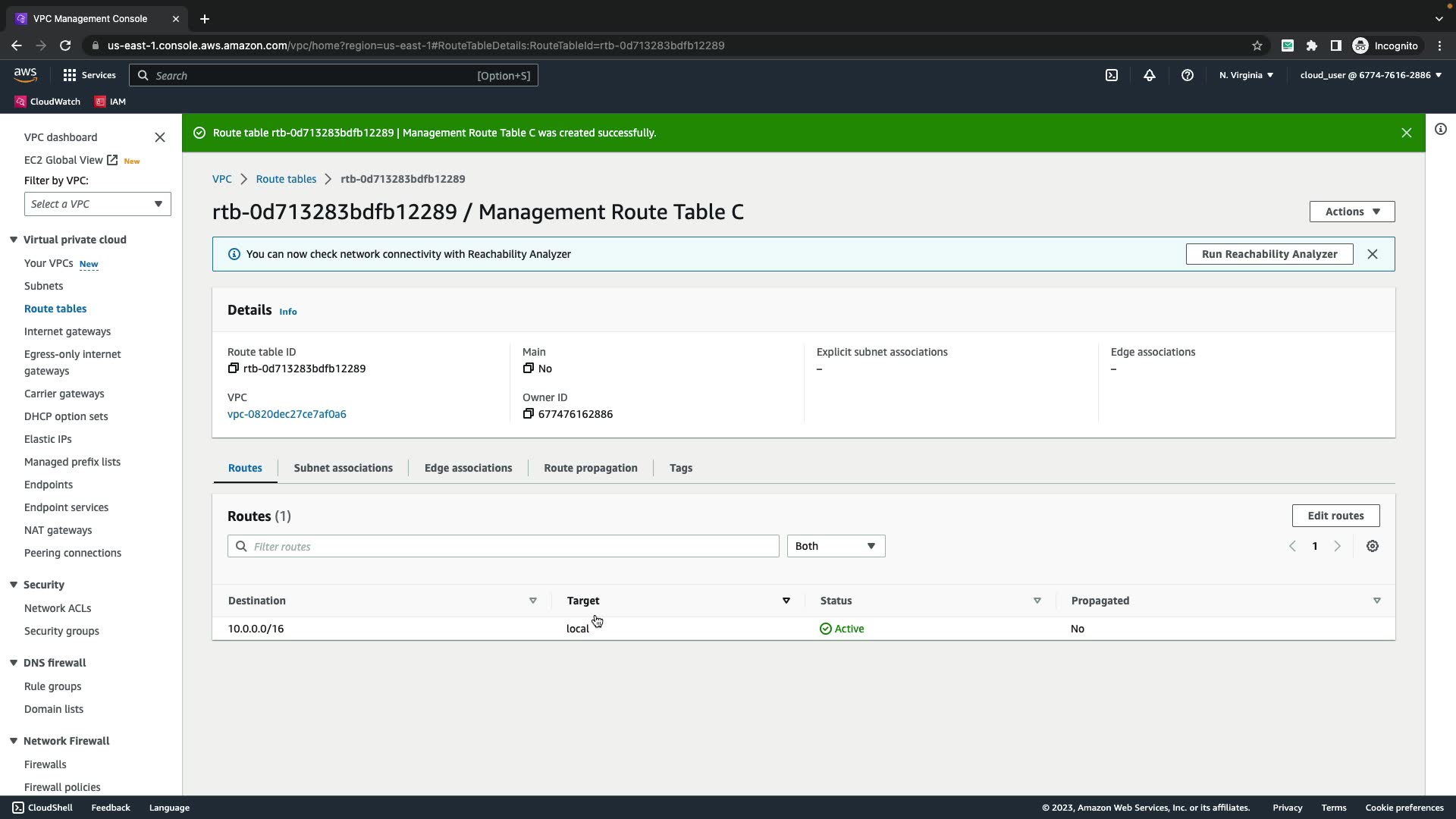Switch to the Subnet associations tab
The width and height of the screenshot is (1456, 819).
[x=343, y=468]
